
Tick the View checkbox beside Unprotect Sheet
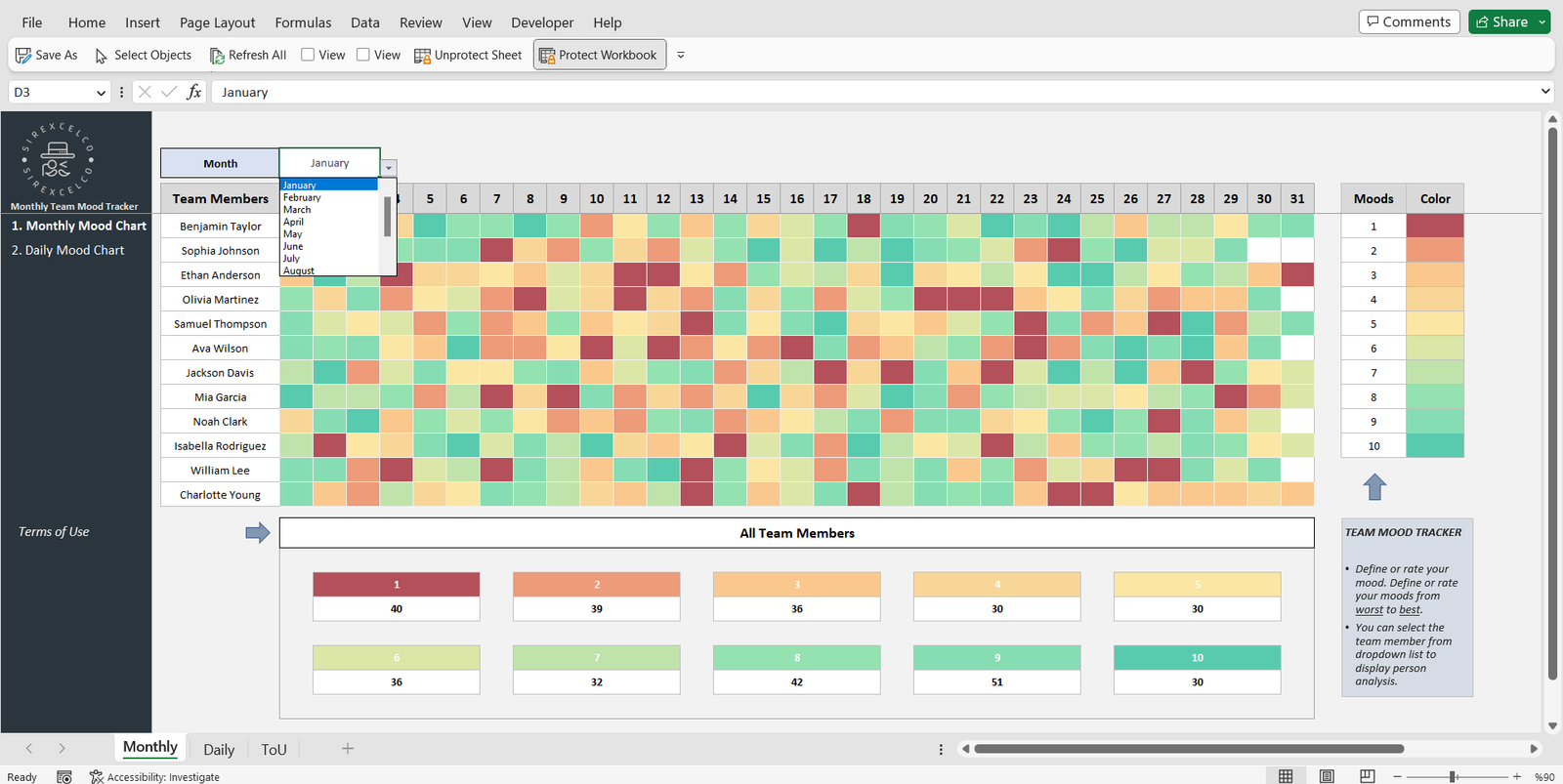coord(363,55)
